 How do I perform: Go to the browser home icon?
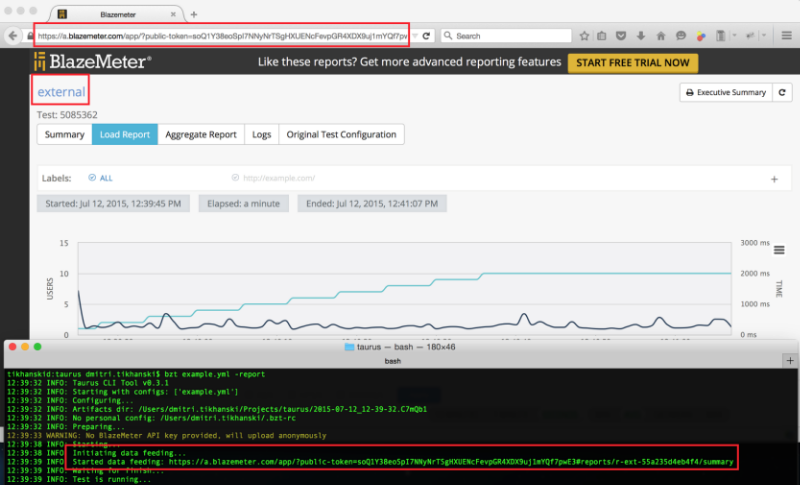tap(661, 36)
